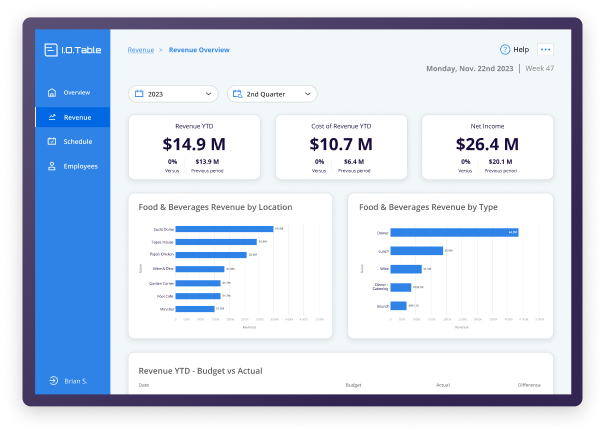
Task: Click the $20.1 M previous period figure
Action: tap(500, 162)
